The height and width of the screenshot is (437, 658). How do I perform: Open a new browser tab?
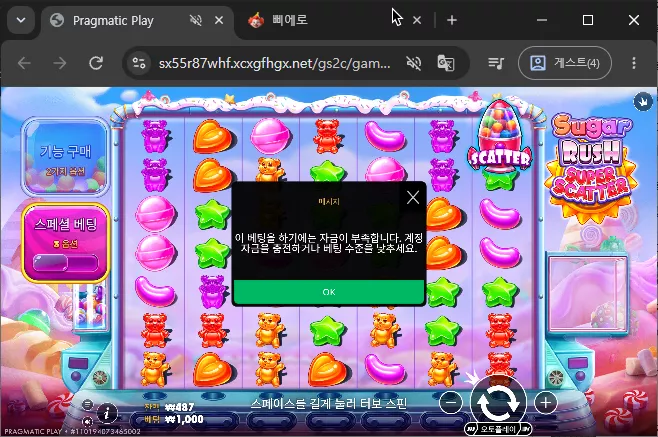(452, 20)
